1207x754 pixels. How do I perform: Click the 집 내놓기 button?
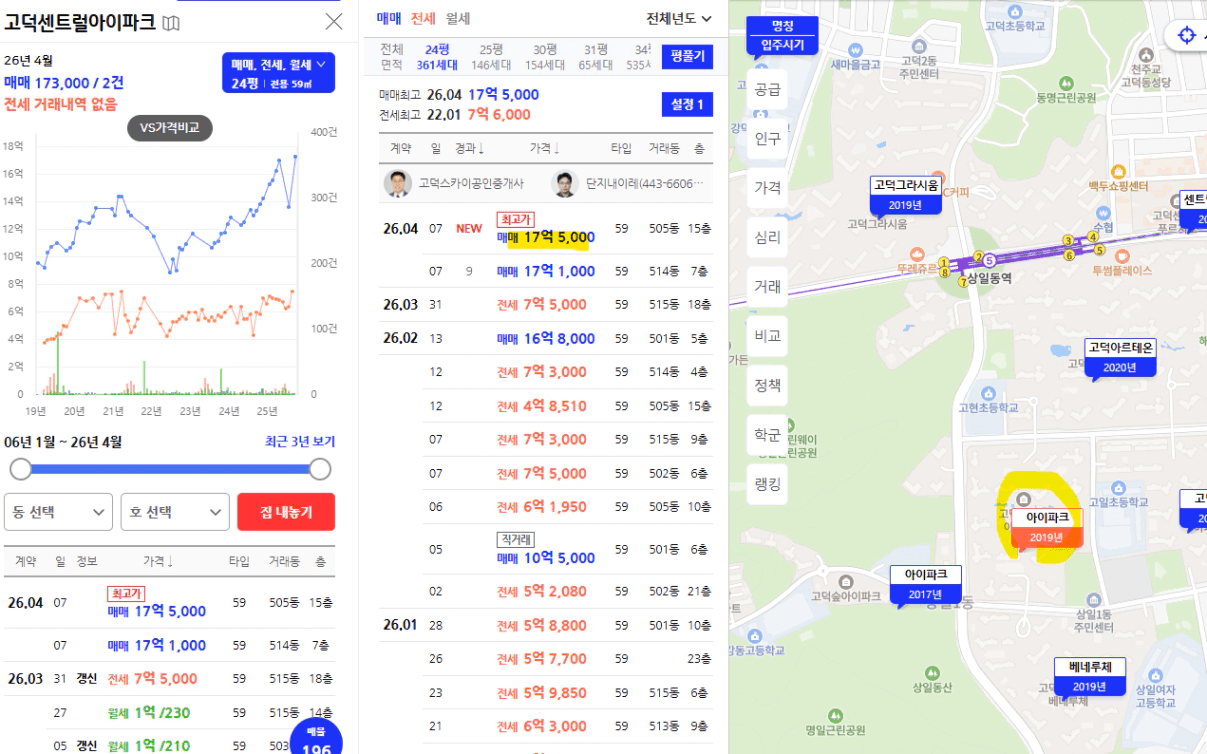(286, 512)
